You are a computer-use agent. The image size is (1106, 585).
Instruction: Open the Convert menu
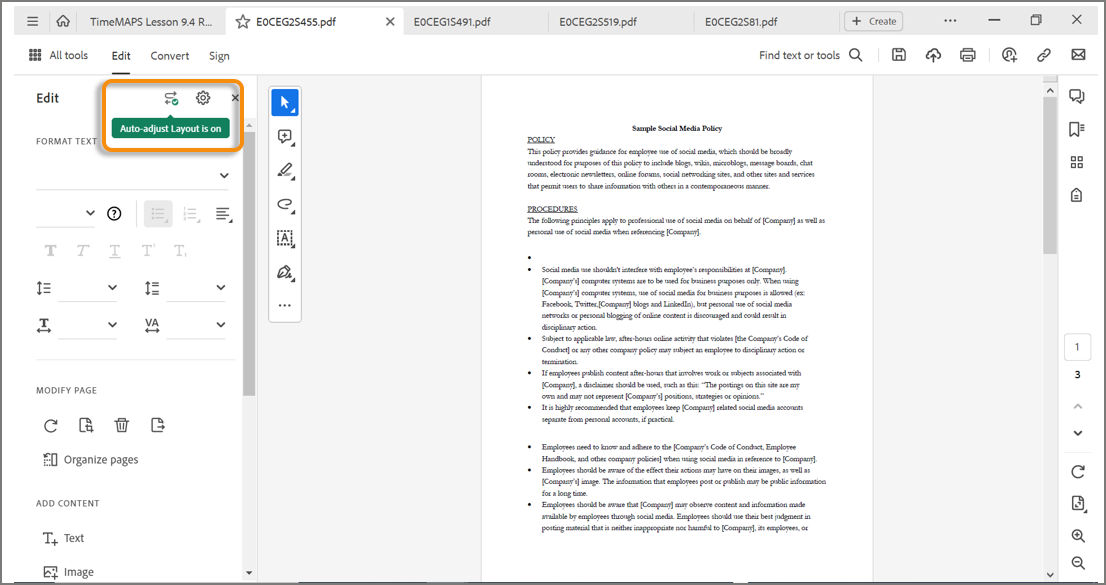tap(169, 56)
